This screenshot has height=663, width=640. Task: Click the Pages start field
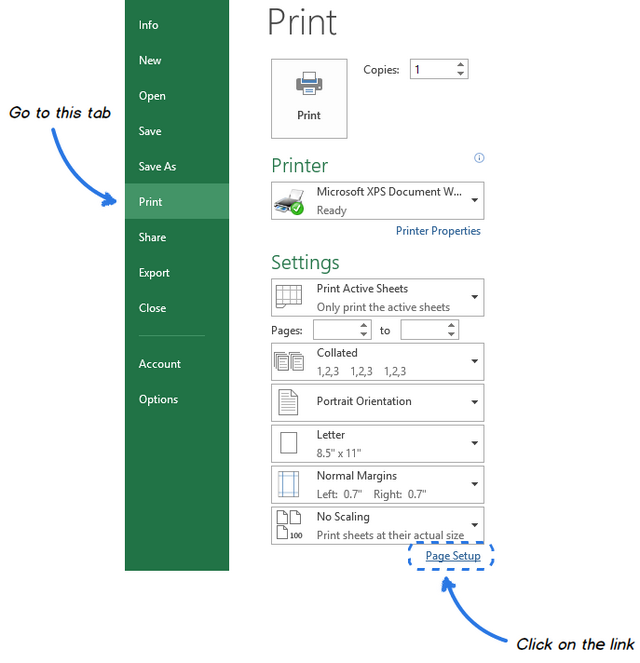(x=334, y=330)
